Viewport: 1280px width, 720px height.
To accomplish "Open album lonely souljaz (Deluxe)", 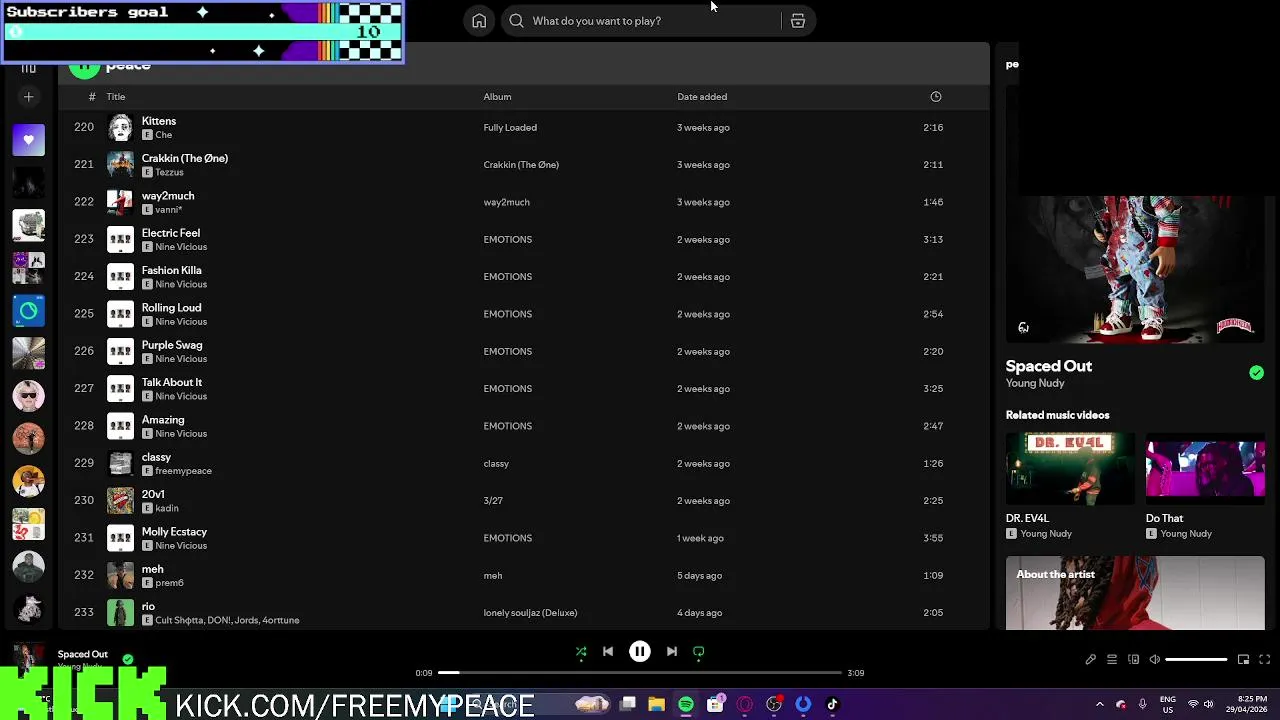I will (530, 613).
